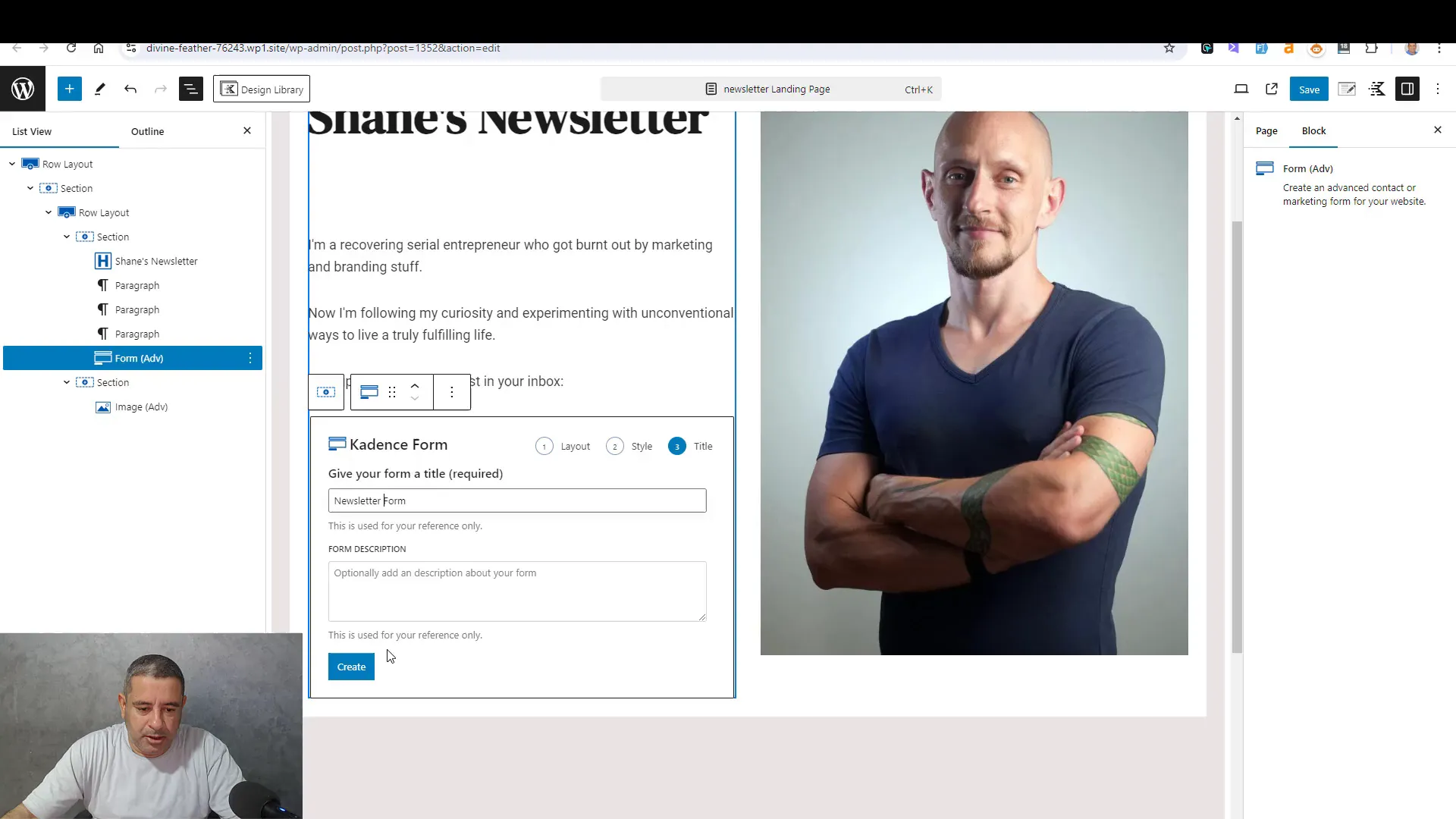Select the Block panel tab
The image size is (1456, 819).
[x=1314, y=130]
